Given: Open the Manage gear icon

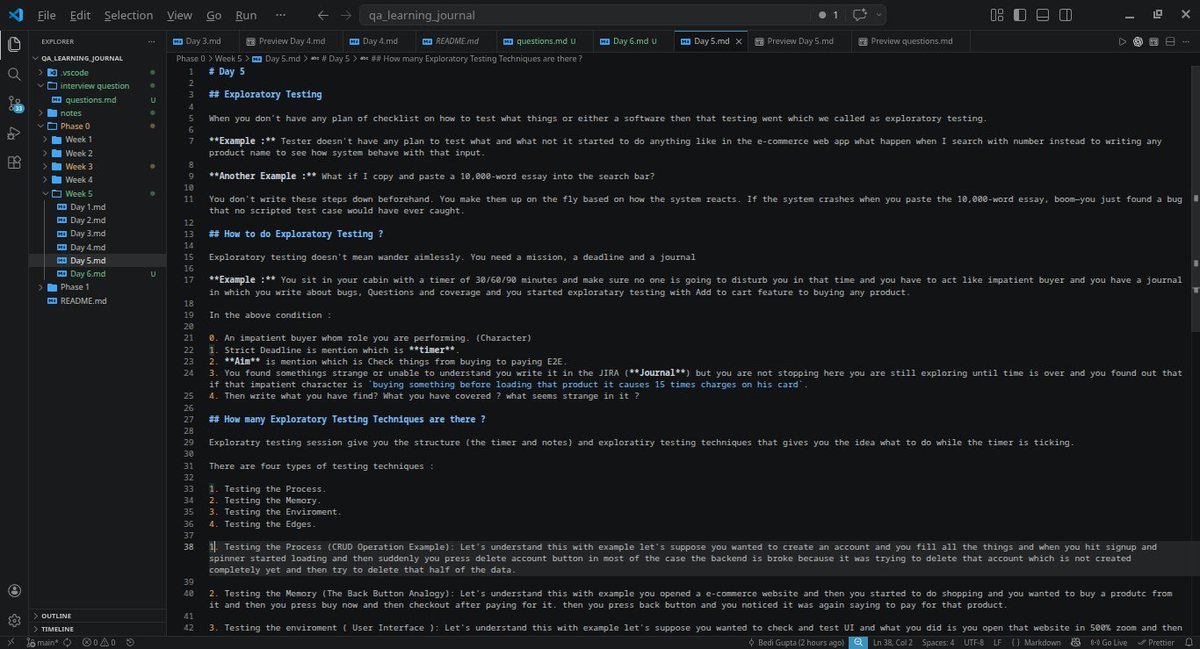Looking at the screenshot, I should (x=14, y=621).
